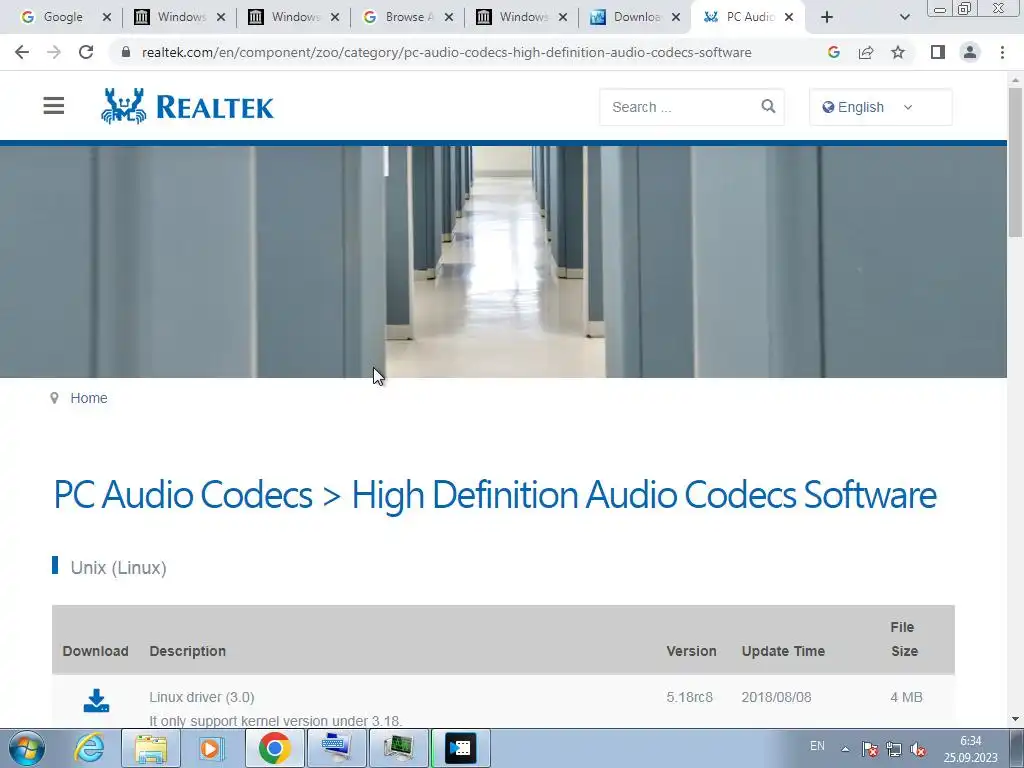The width and height of the screenshot is (1024, 768).
Task: Toggle the browser side panel
Action: coord(938,52)
